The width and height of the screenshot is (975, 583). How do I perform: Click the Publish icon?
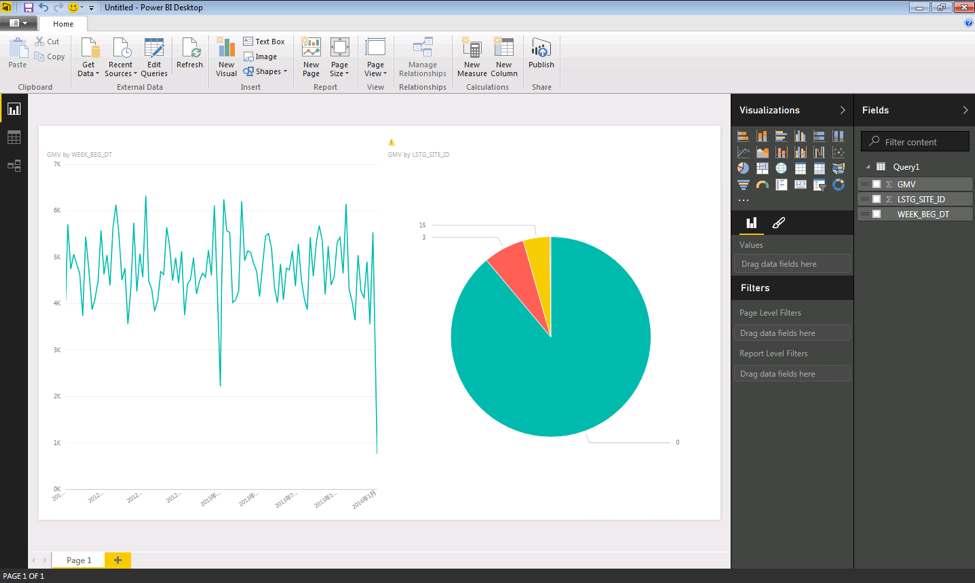pos(541,54)
